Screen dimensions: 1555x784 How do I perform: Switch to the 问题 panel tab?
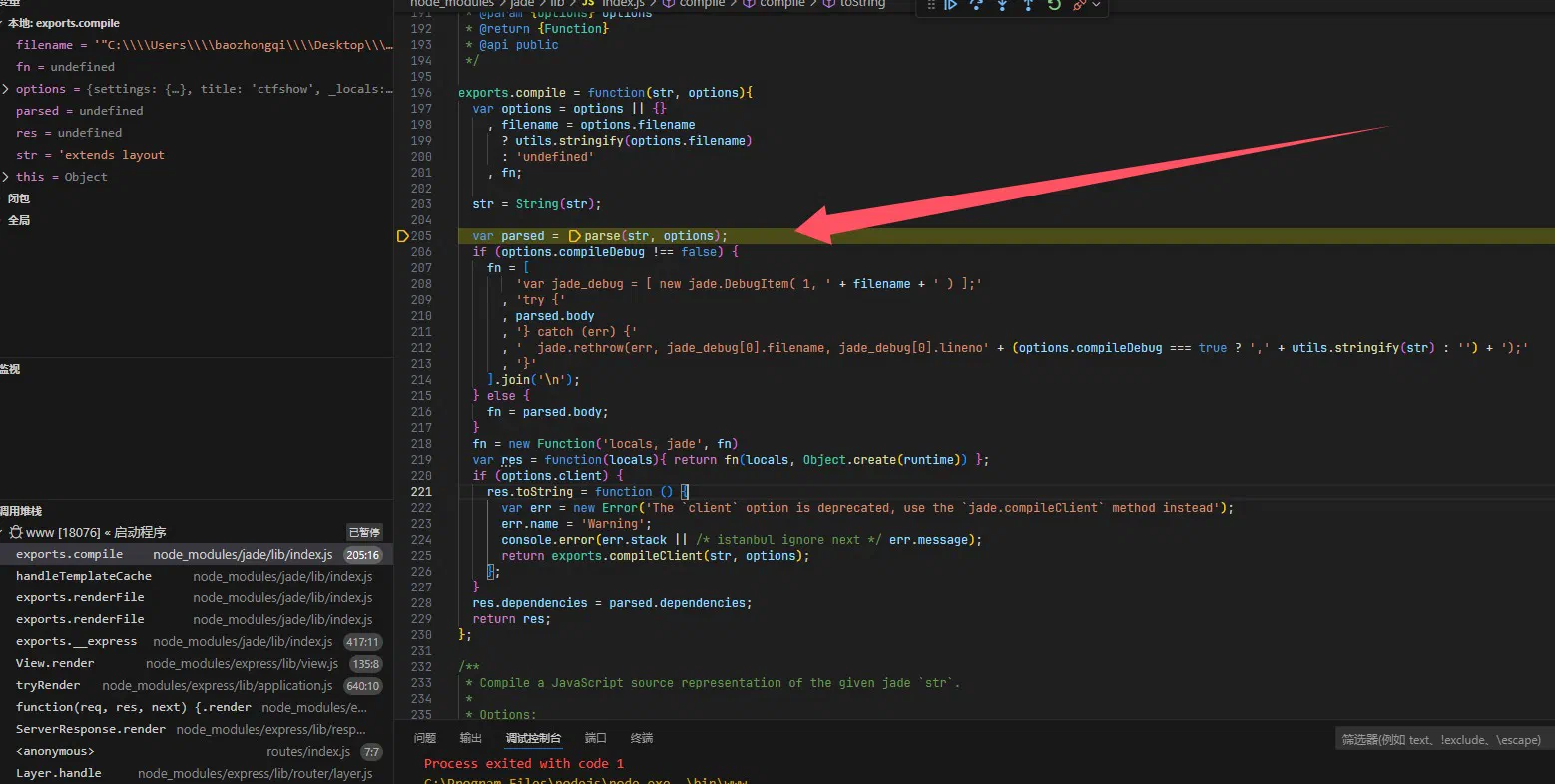point(425,738)
